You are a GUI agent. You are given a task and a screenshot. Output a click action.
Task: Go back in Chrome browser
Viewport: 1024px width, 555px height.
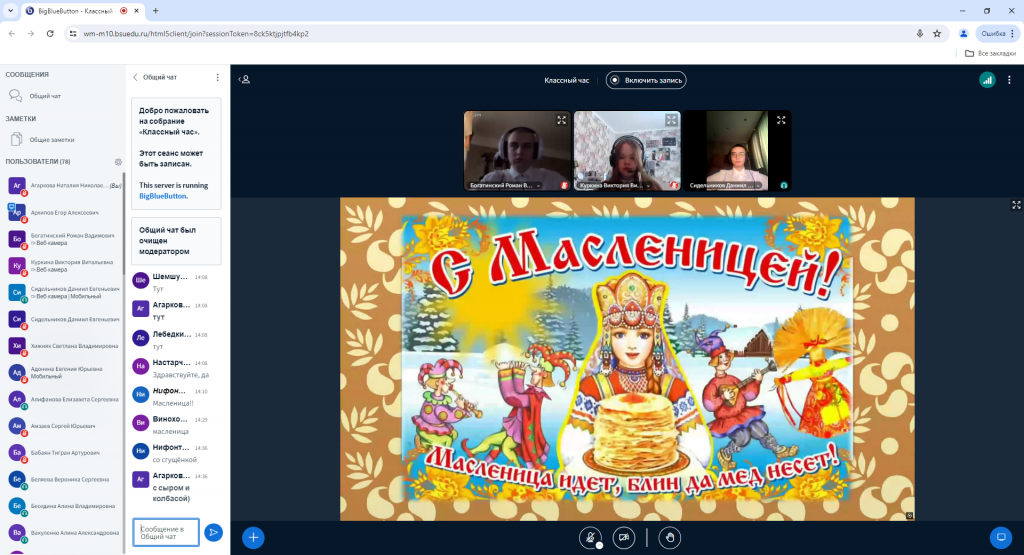[x=12, y=33]
